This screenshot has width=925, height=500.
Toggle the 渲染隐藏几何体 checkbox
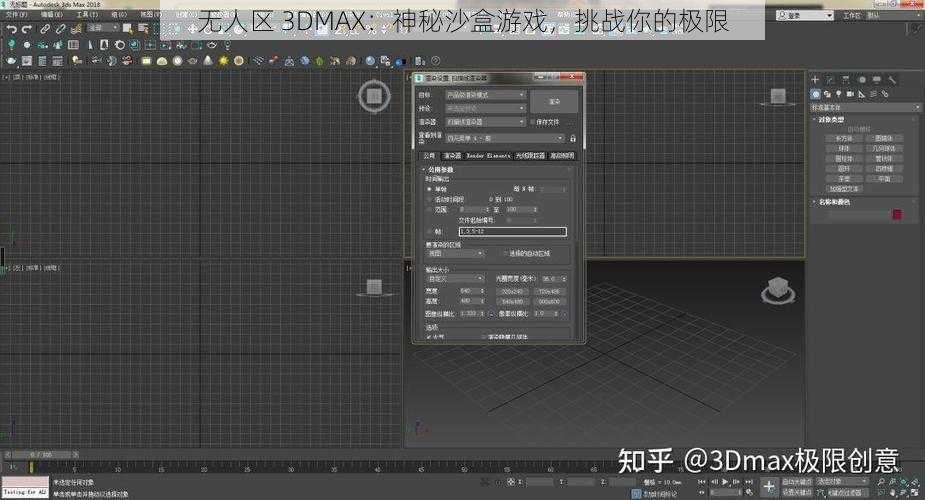[483, 337]
